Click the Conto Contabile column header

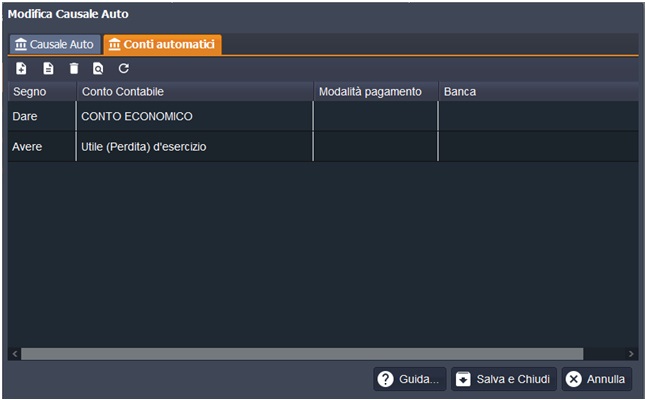coord(195,92)
